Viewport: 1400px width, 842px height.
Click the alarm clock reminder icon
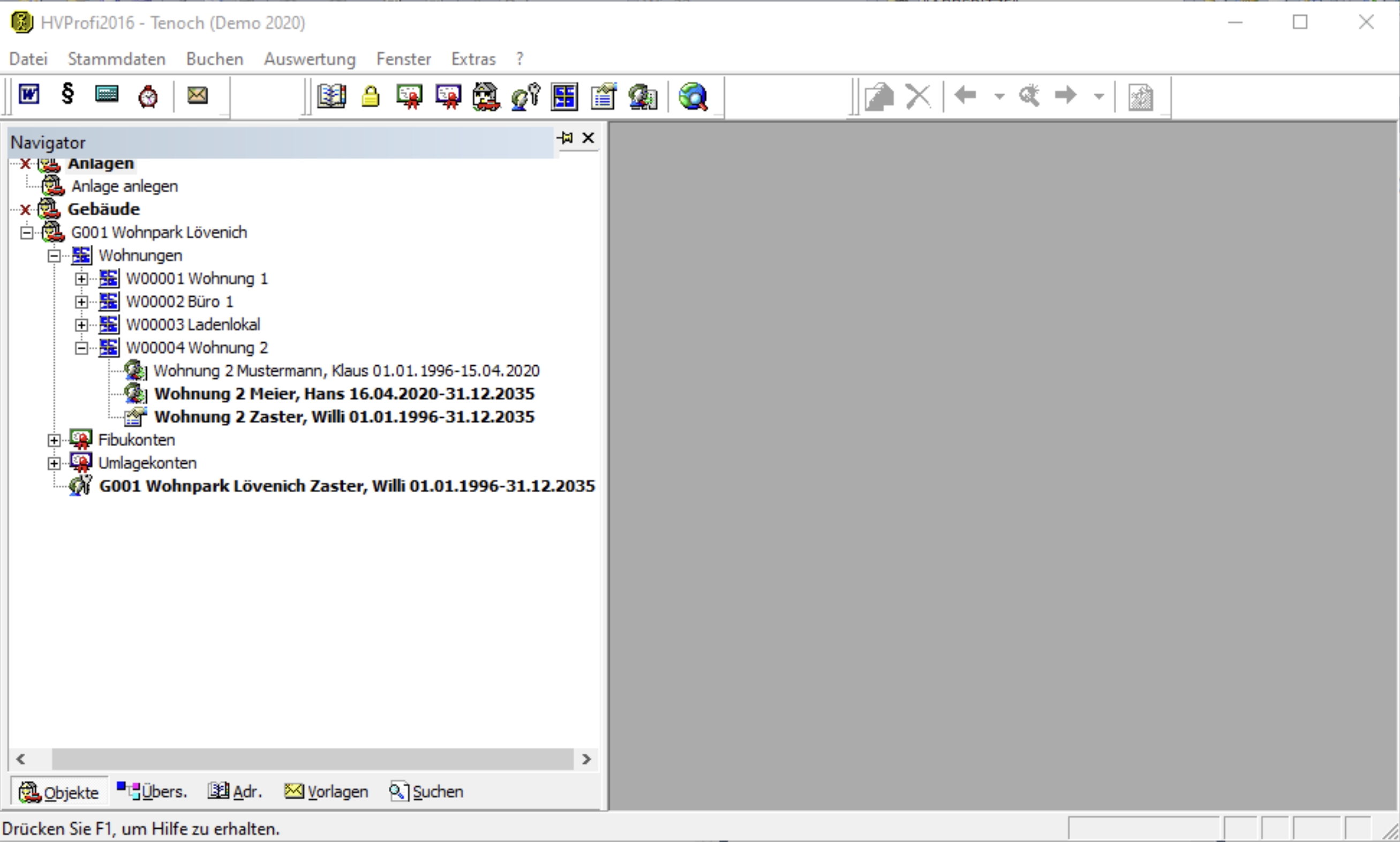[148, 96]
